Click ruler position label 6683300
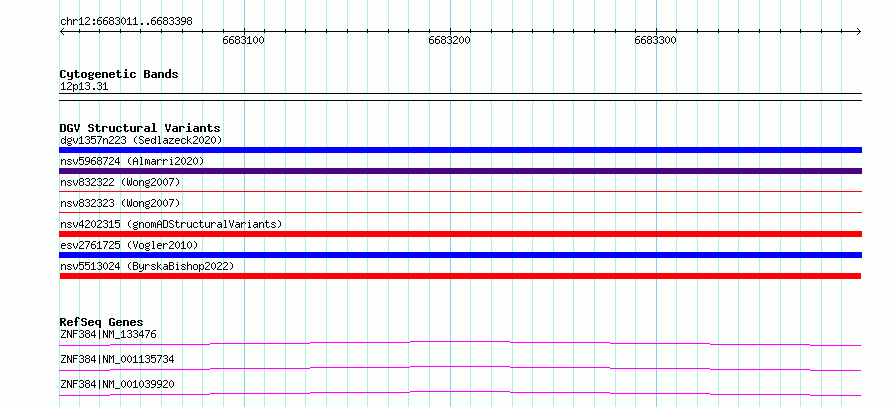Image resolution: width=890 pixels, height=407 pixels. pyautogui.click(x=656, y=41)
